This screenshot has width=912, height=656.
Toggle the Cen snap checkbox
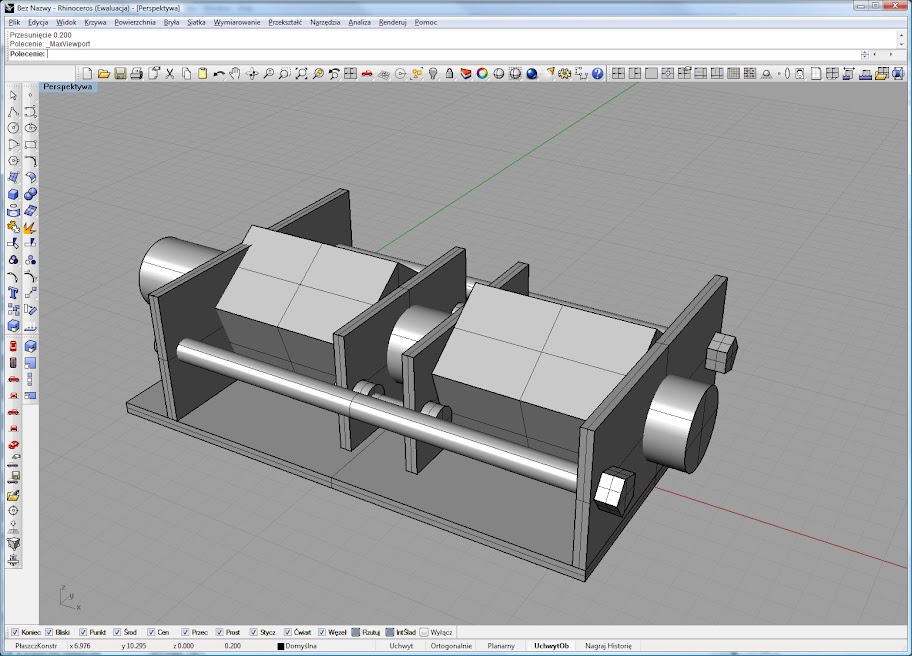151,632
